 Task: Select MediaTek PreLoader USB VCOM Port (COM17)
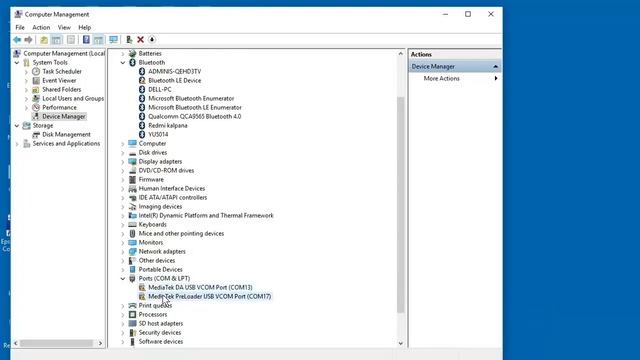coord(210,296)
